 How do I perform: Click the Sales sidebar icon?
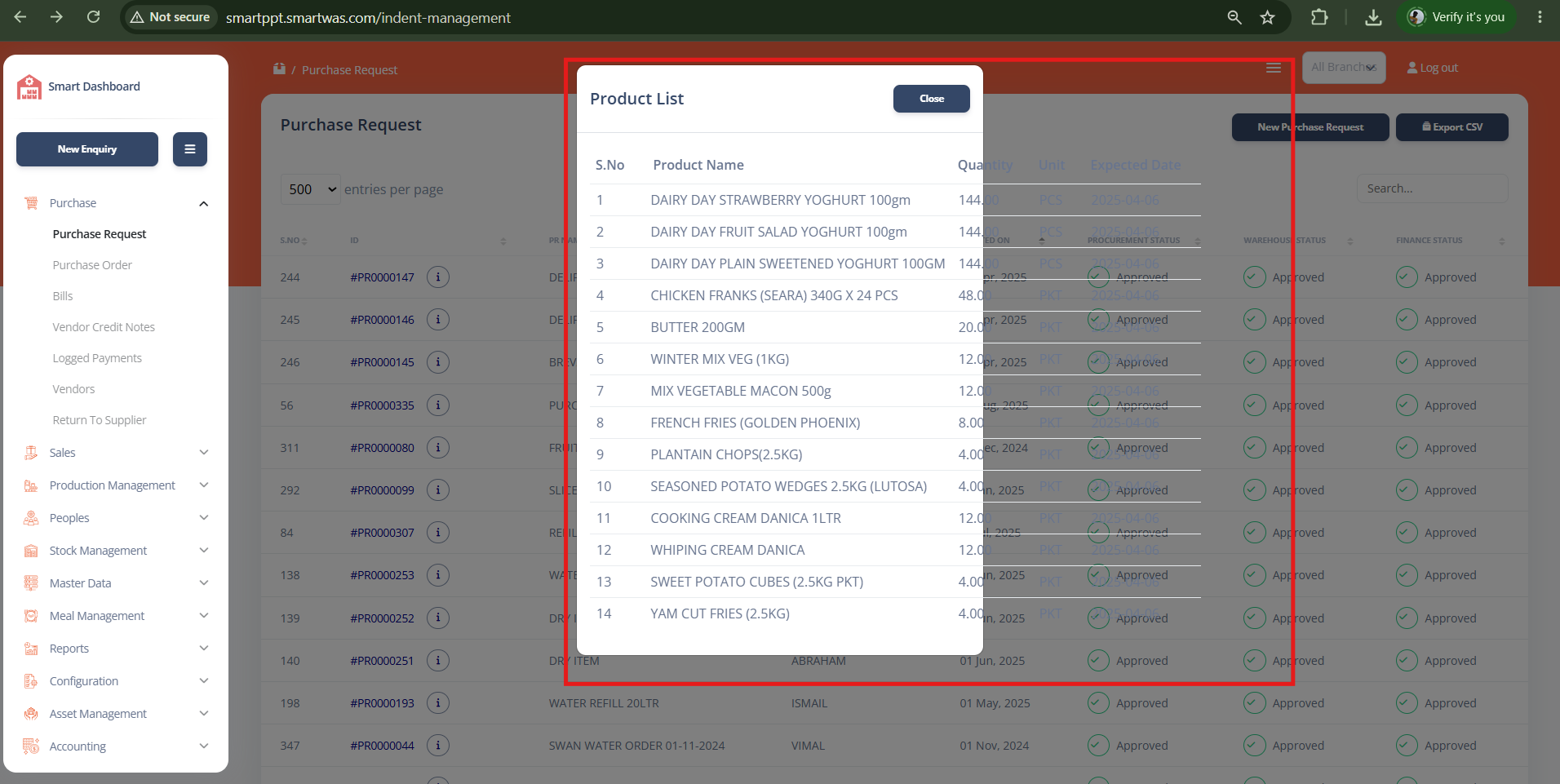pos(31,453)
